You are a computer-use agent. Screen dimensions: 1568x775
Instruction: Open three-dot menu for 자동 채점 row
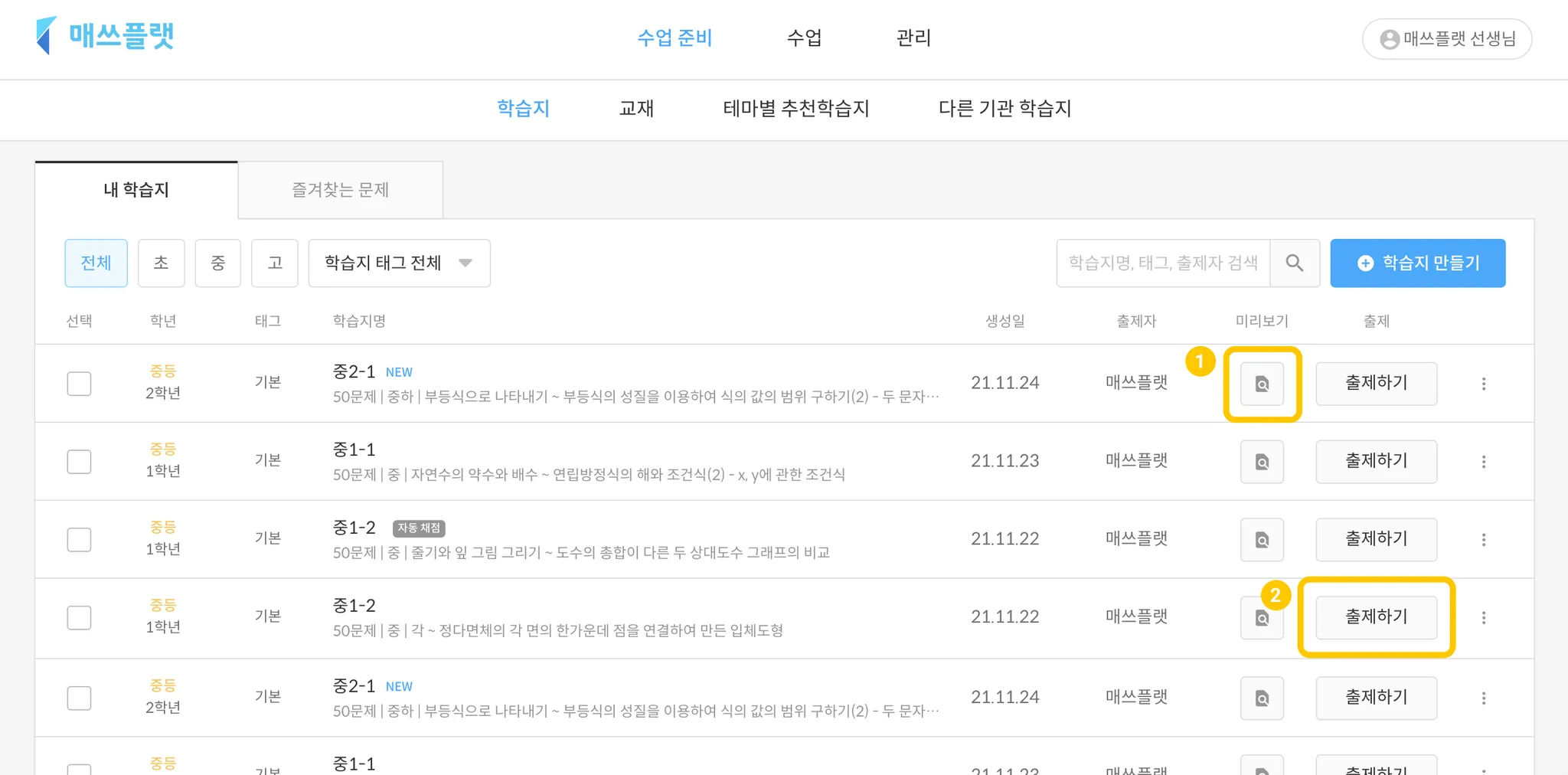[x=1483, y=540]
